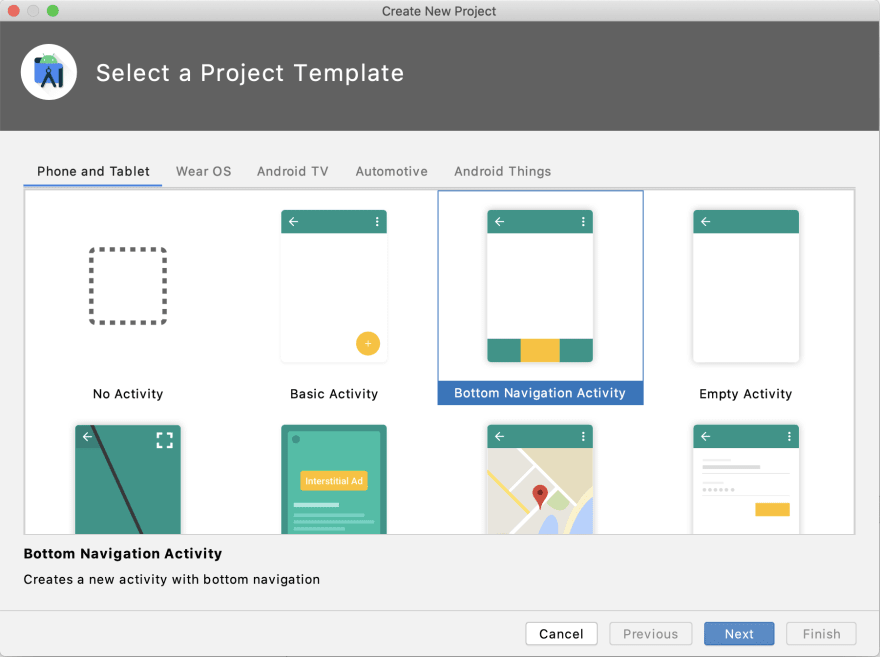Switch to the Wear OS tab

tap(204, 172)
